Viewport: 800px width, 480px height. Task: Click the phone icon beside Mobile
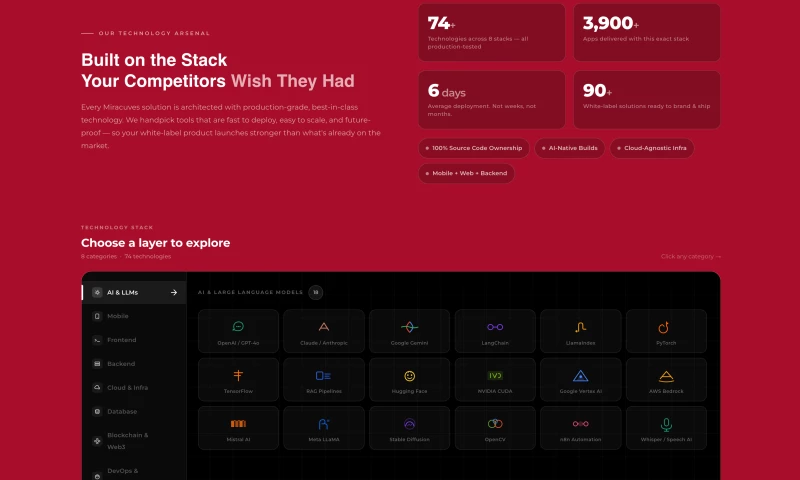(x=97, y=316)
